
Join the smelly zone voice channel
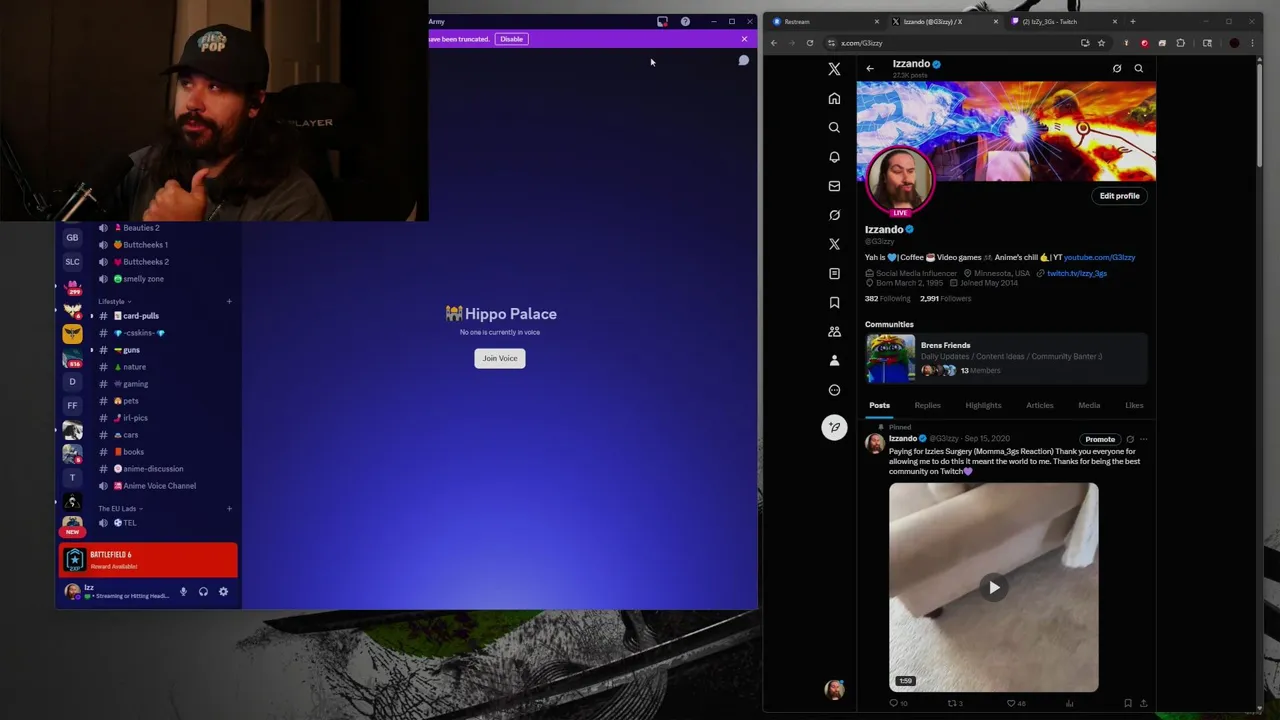pyautogui.click(x=143, y=279)
